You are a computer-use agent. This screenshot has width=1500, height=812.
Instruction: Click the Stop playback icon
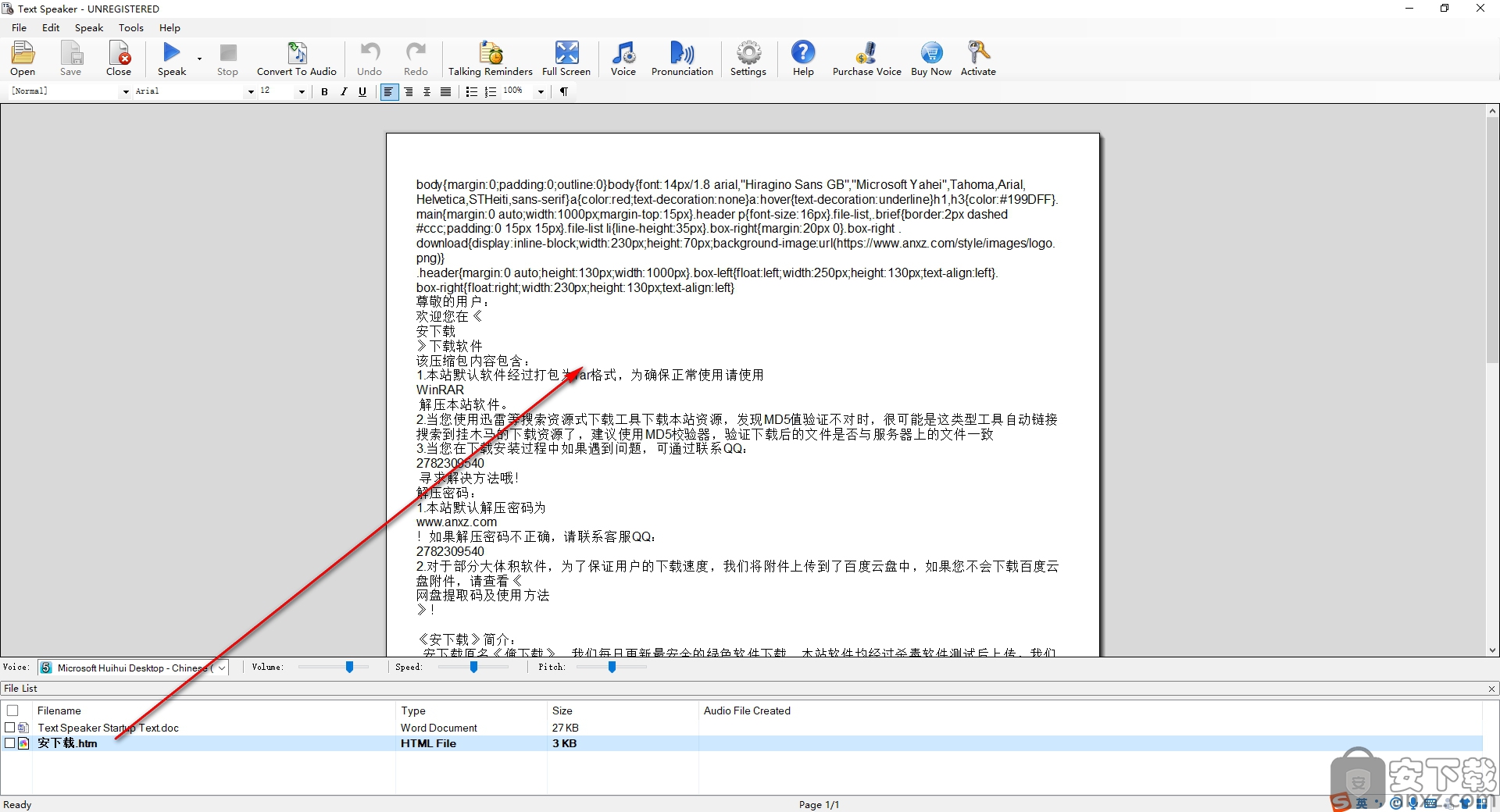pyautogui.click(x=227, y=59)
